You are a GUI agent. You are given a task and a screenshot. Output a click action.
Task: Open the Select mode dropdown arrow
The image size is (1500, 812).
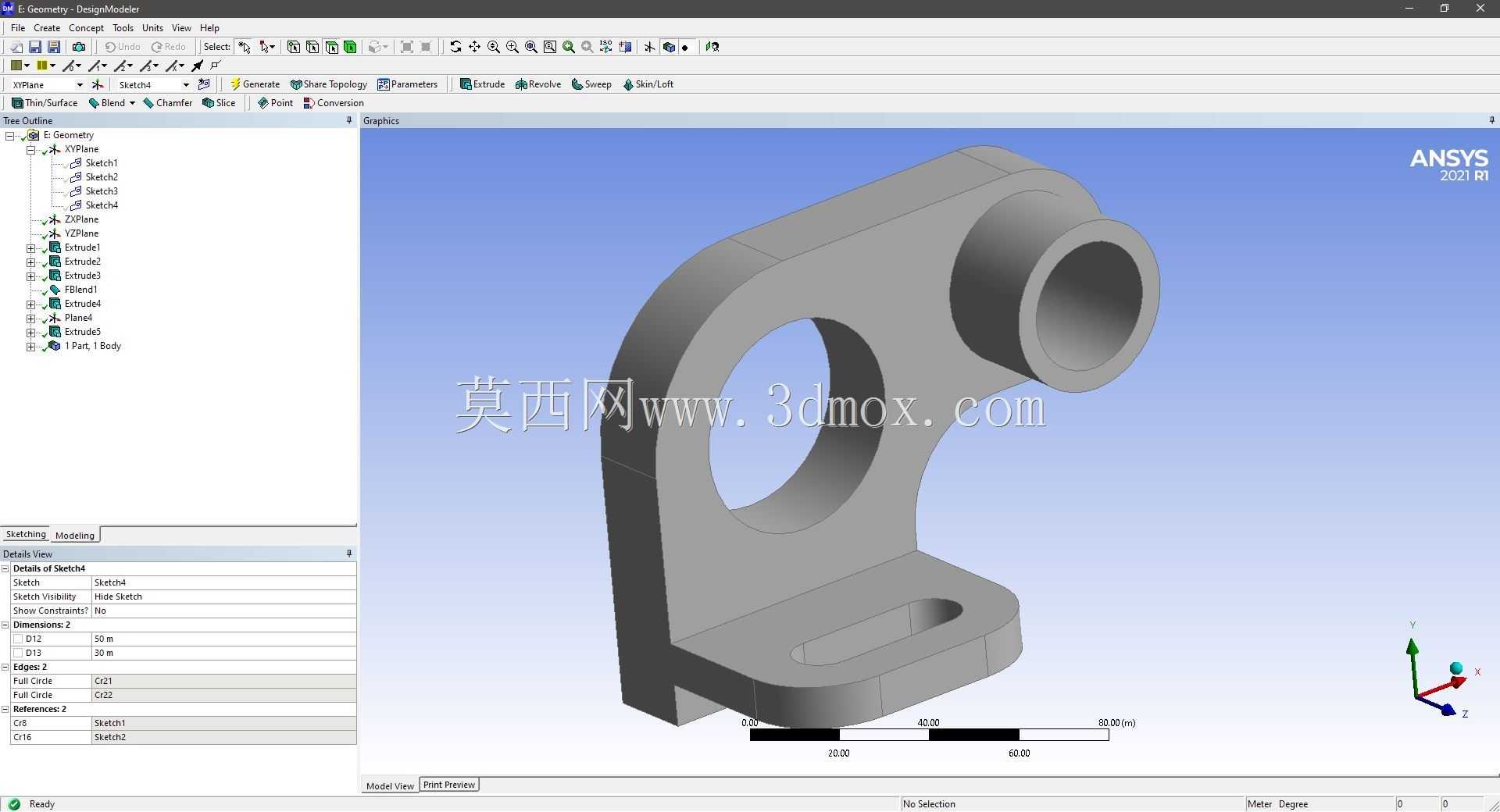[273, 47]
